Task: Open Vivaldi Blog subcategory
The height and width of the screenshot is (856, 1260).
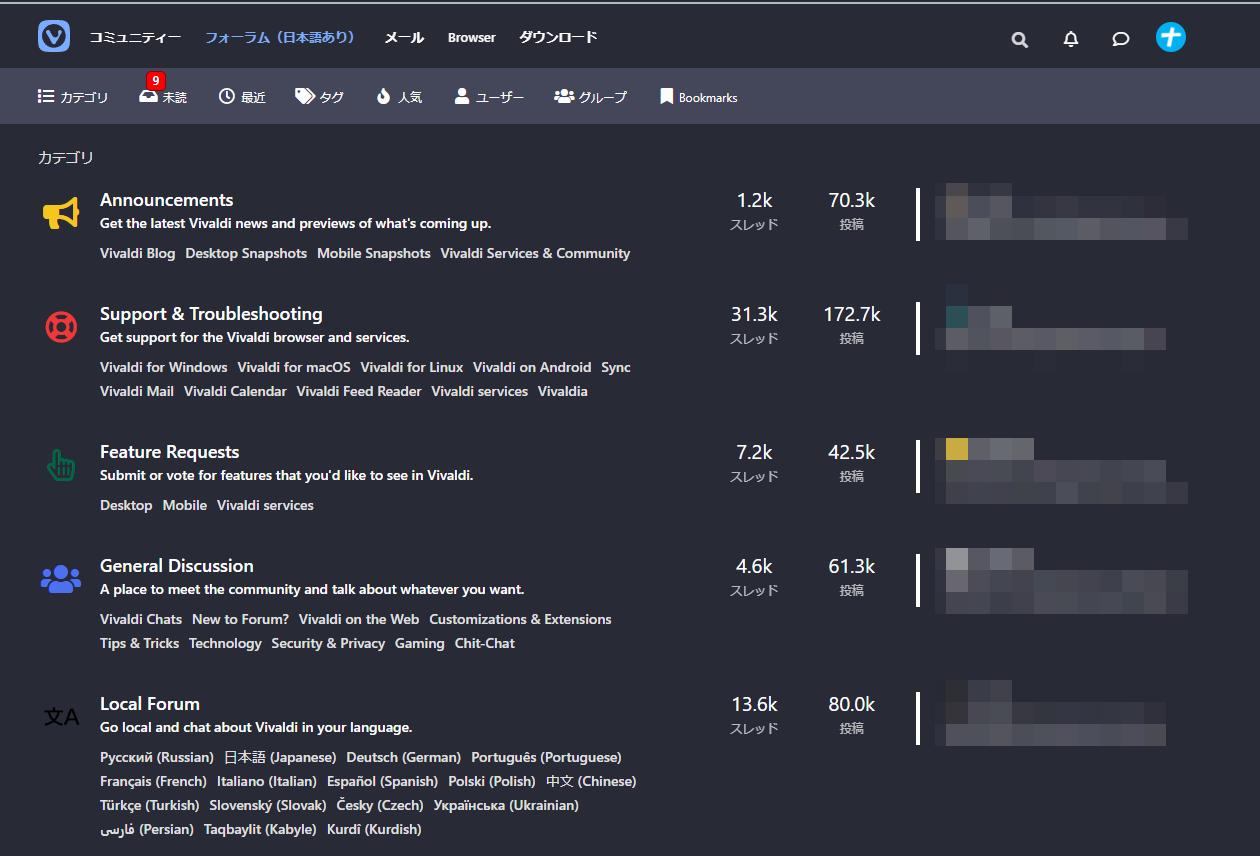Action: pyautogui.click(x=137, y=253)
